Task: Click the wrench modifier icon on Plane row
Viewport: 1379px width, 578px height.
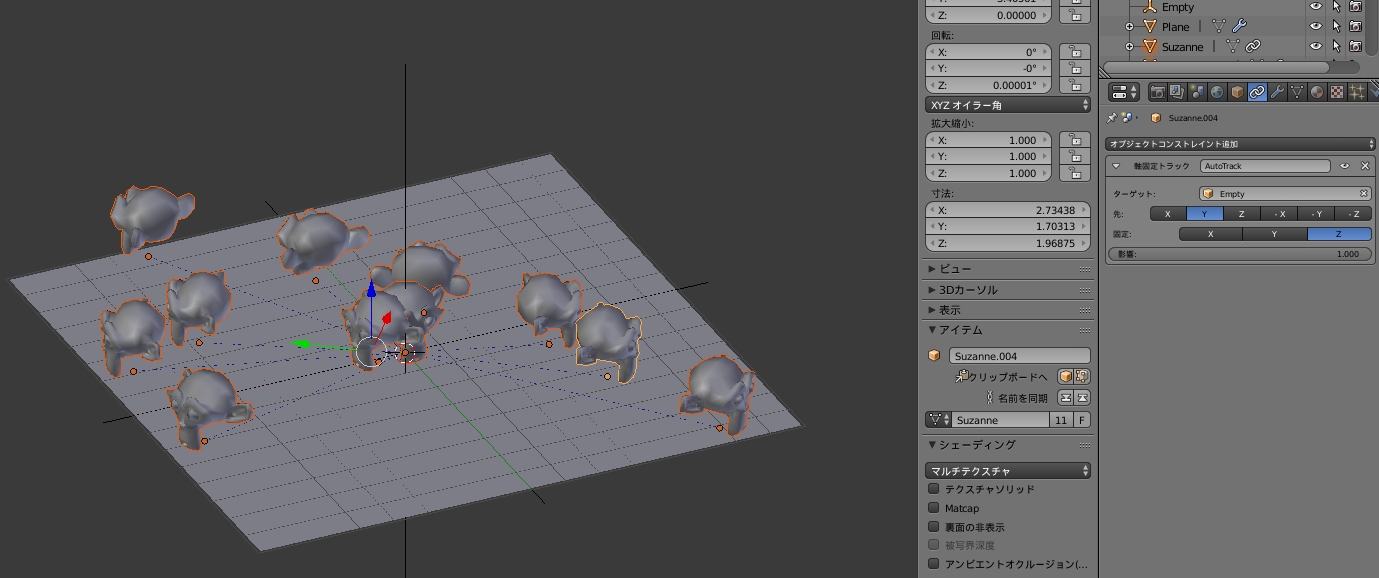Action: [1240, 26]
